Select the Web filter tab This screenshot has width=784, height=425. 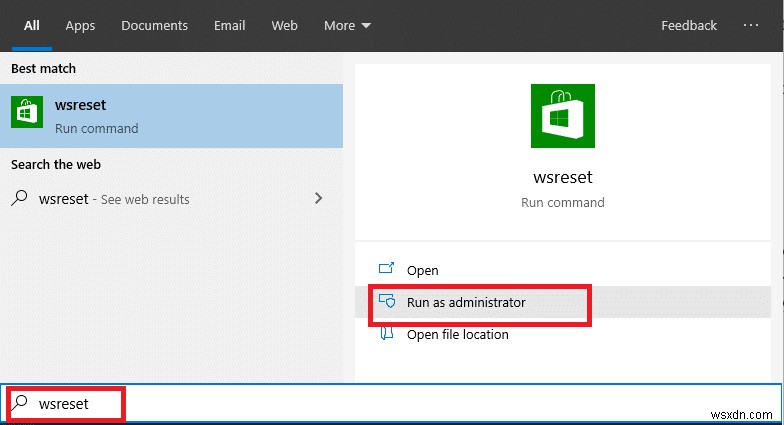coord(284,25)
